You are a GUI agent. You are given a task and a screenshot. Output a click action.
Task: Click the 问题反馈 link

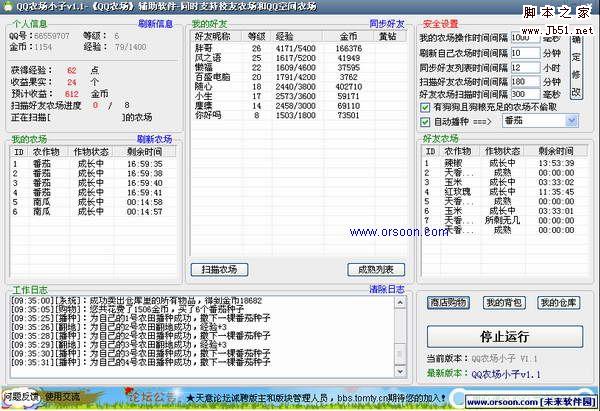[21, 397]
